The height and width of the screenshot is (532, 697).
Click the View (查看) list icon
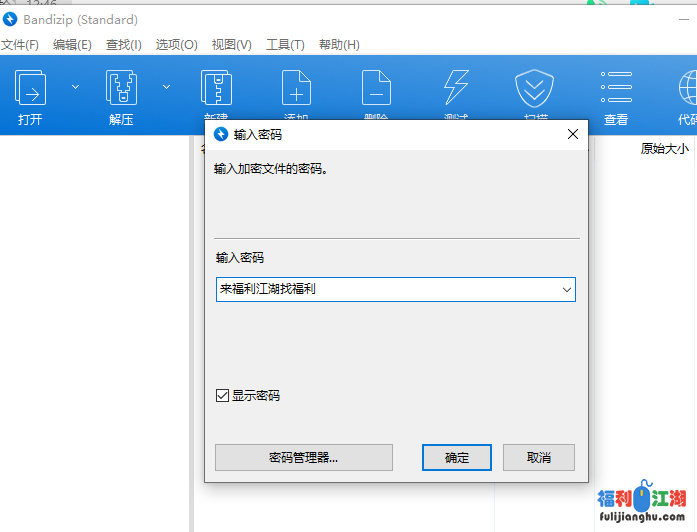point(616,90)
